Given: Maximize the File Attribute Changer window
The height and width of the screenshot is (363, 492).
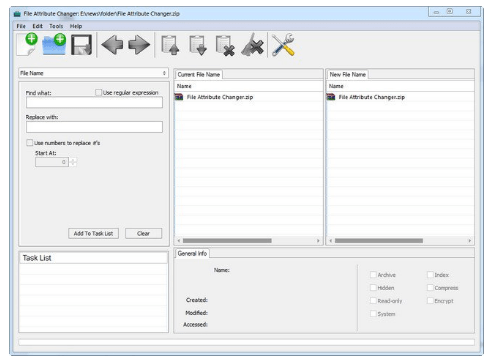Looking at the screenshot, I should click(450, 12).
